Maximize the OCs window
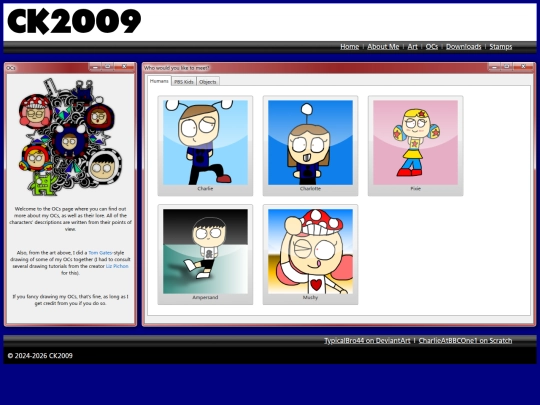Viewport: 540px width, 405px height. tap(107, 67)
